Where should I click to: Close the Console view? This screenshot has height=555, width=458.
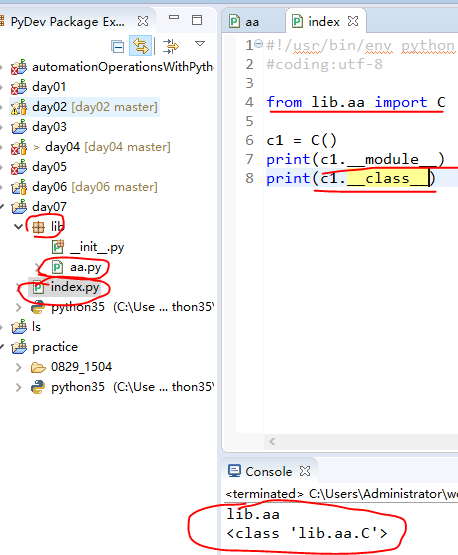[305, 471]
